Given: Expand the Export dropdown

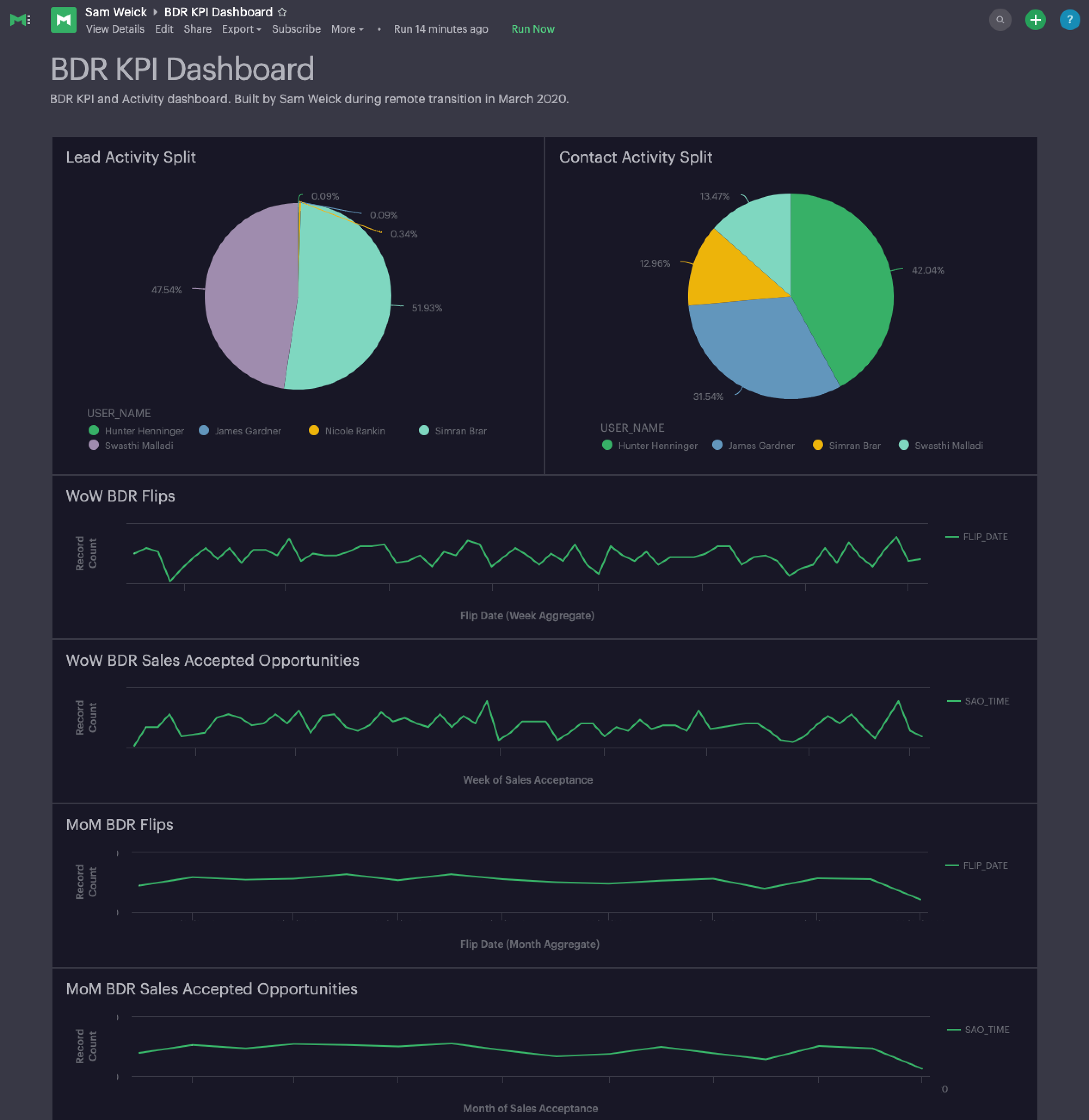Looking at the screenshot, I should pyautogui.click(x=241, y=29).
